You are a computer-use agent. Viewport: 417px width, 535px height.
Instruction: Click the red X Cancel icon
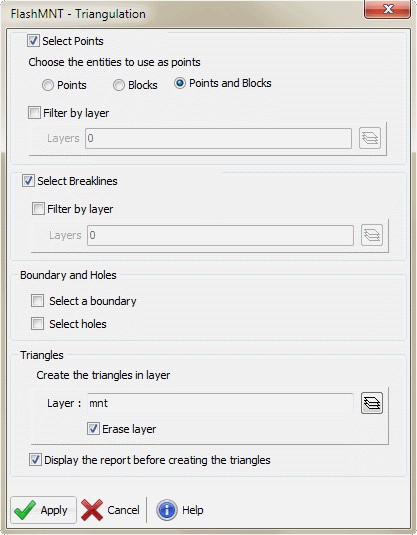(92, 510)
